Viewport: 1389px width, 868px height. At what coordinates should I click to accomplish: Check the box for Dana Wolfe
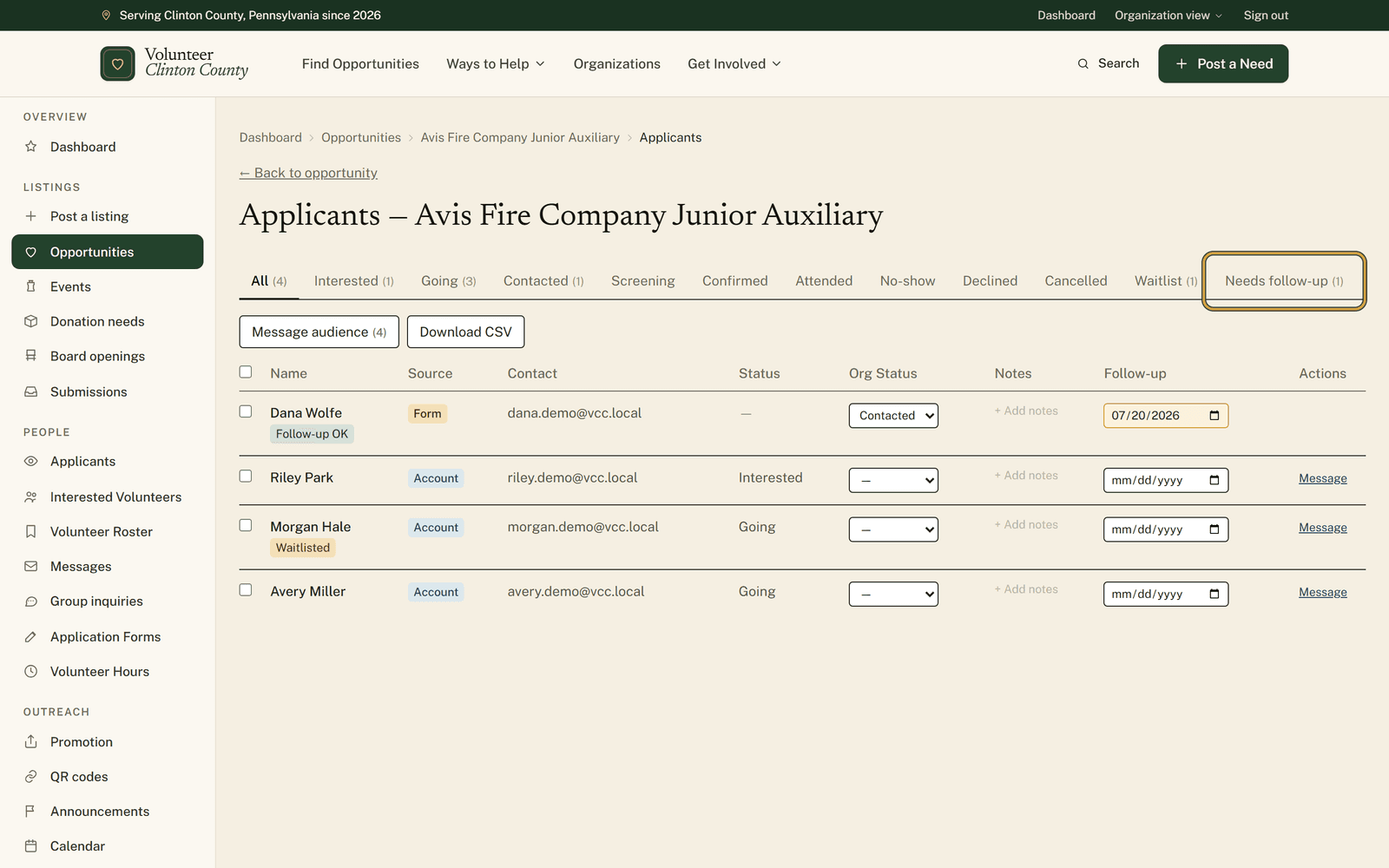point(246,411)
